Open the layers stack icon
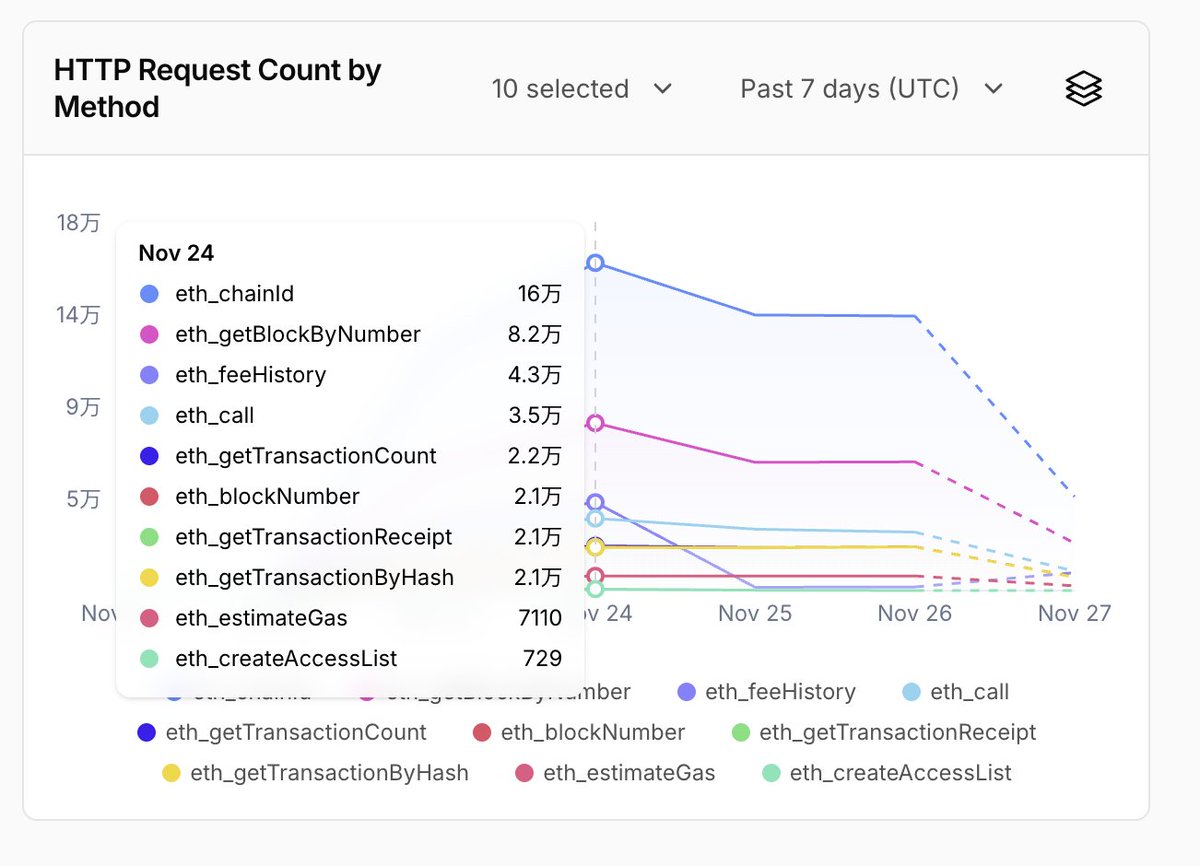Screen dimensions: 1200x866 coord(1083,89)
